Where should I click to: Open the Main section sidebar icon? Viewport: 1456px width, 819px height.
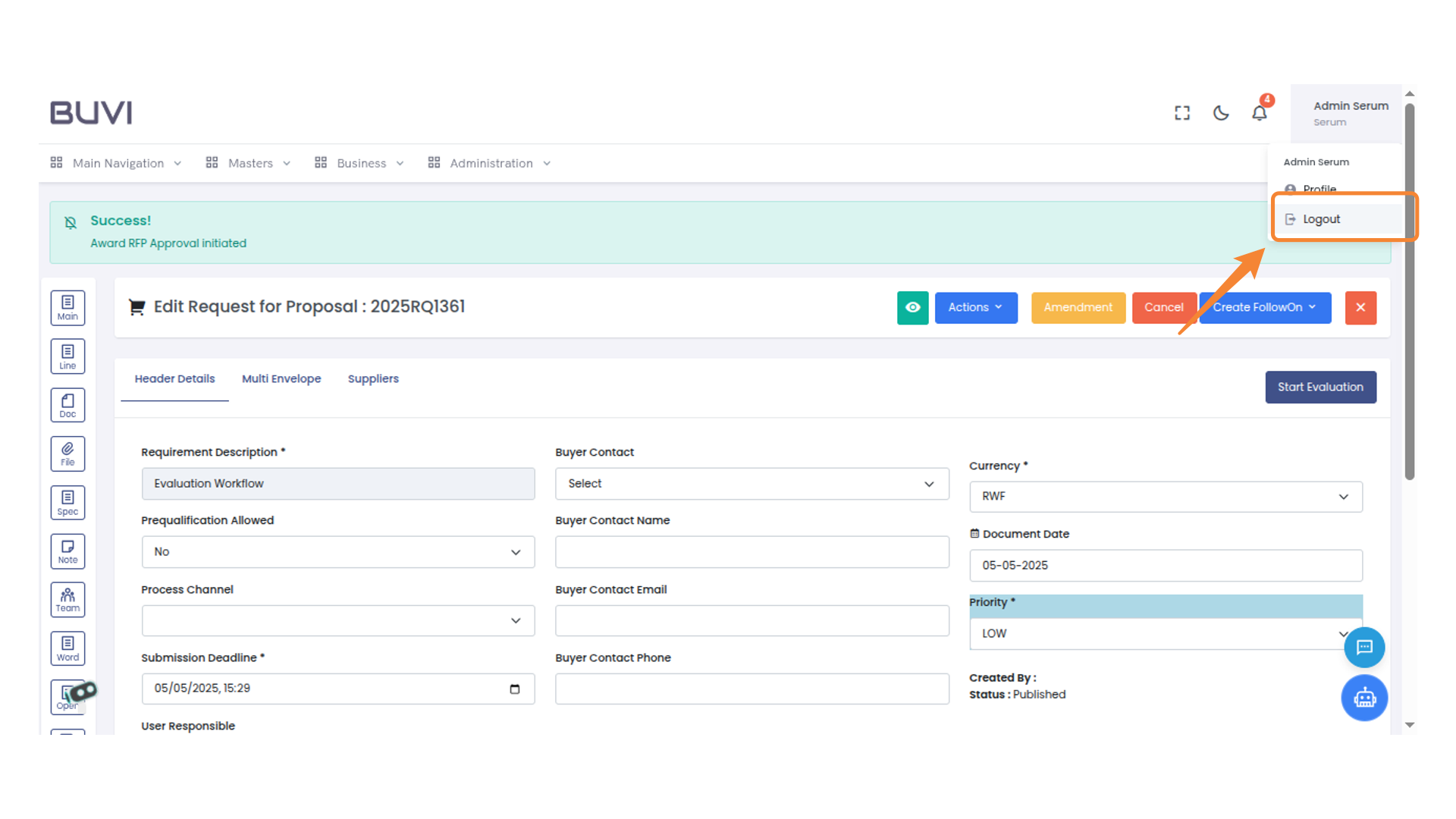click(x=67, y=307)
